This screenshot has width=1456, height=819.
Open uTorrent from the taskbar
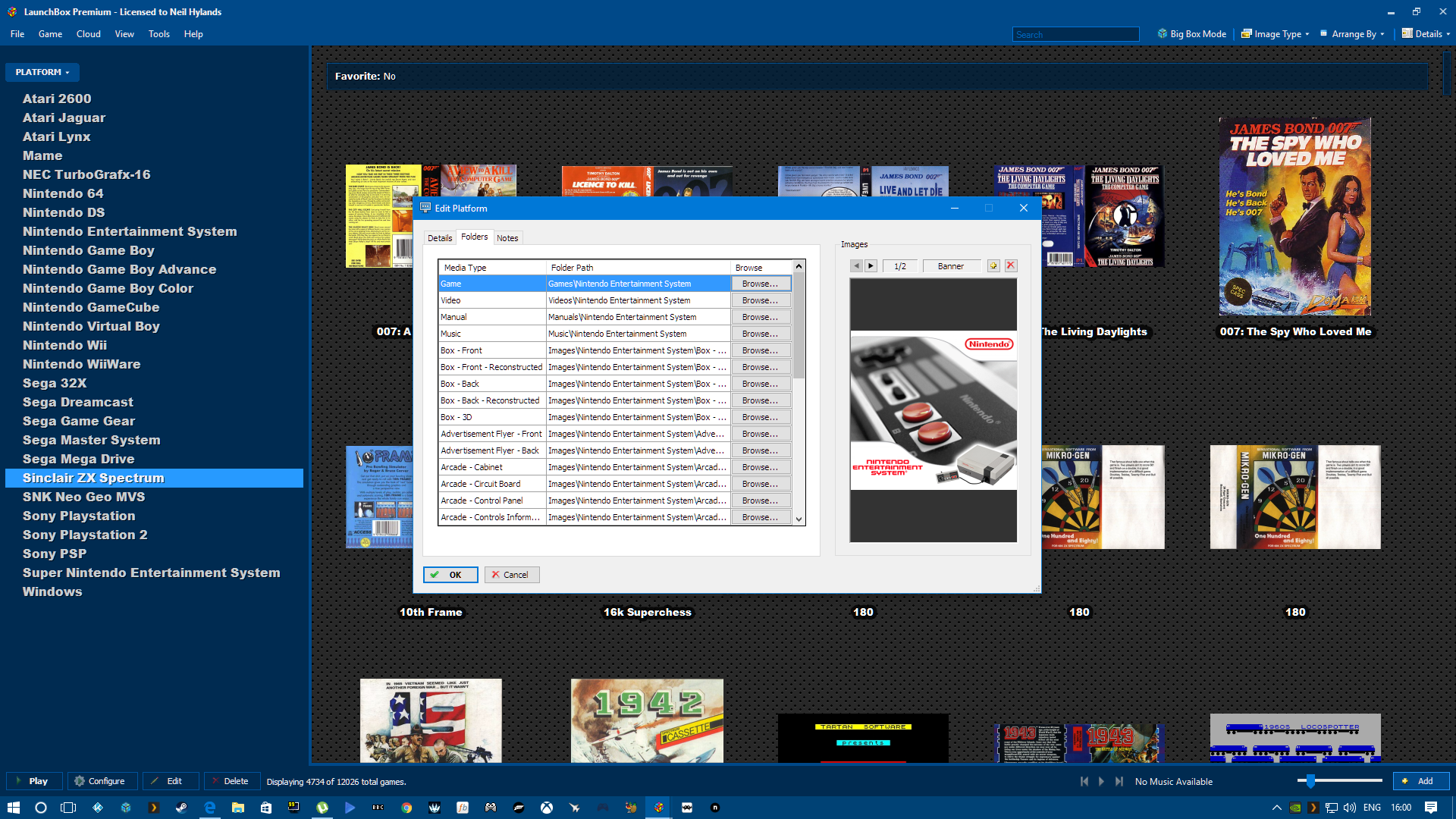click(x=322, y=808)
